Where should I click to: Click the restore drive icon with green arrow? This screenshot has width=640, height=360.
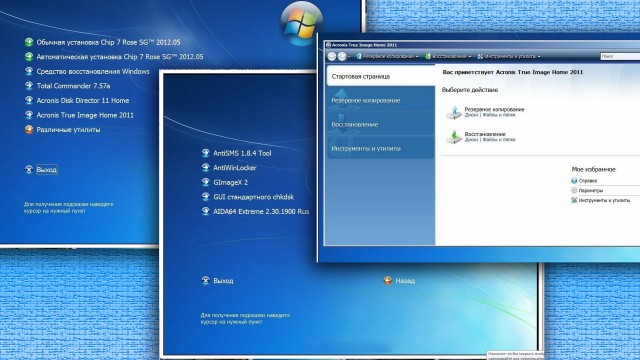click(453, 137)
